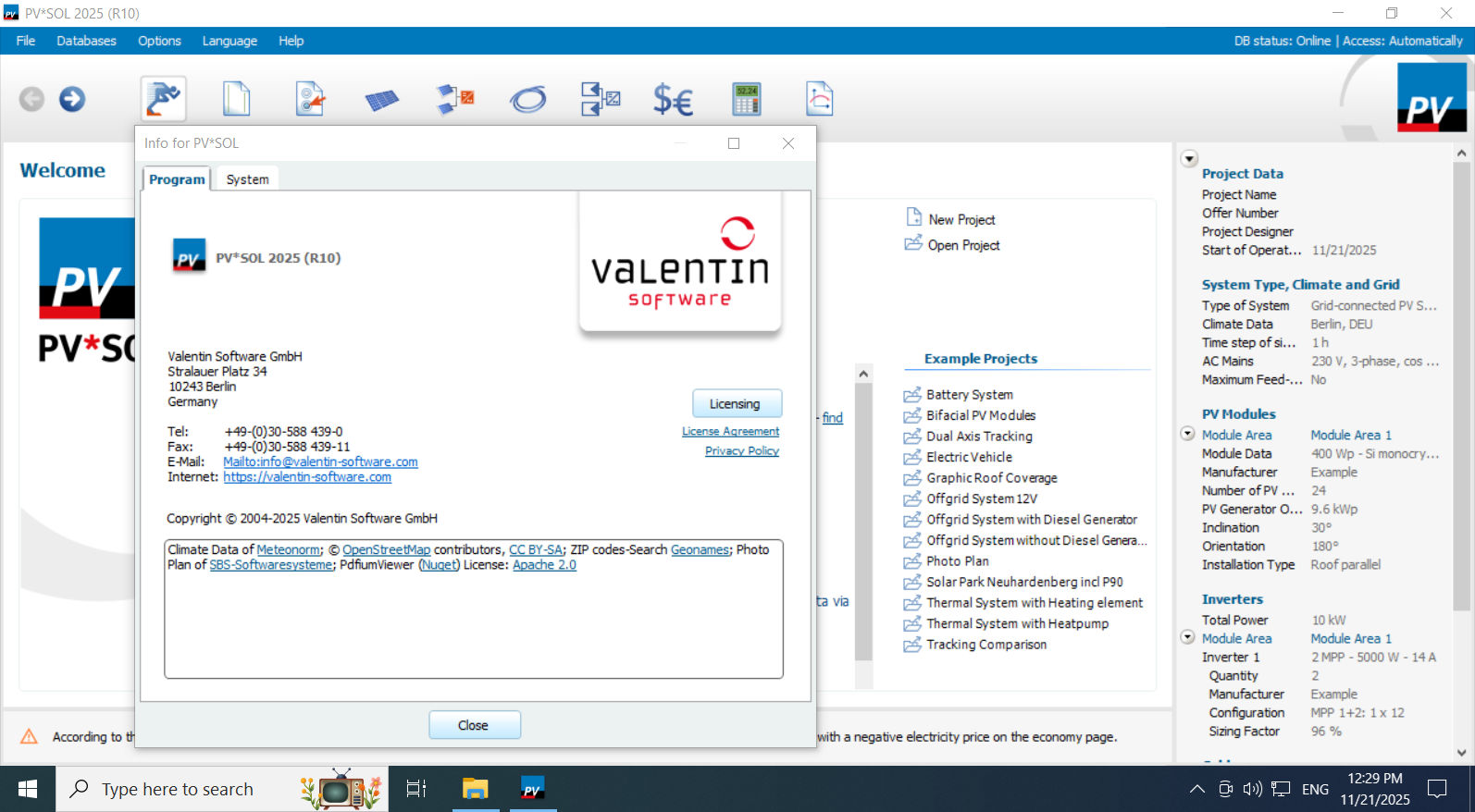
Task: Open the Results calculator icon
Action: (x=746, y=99)
